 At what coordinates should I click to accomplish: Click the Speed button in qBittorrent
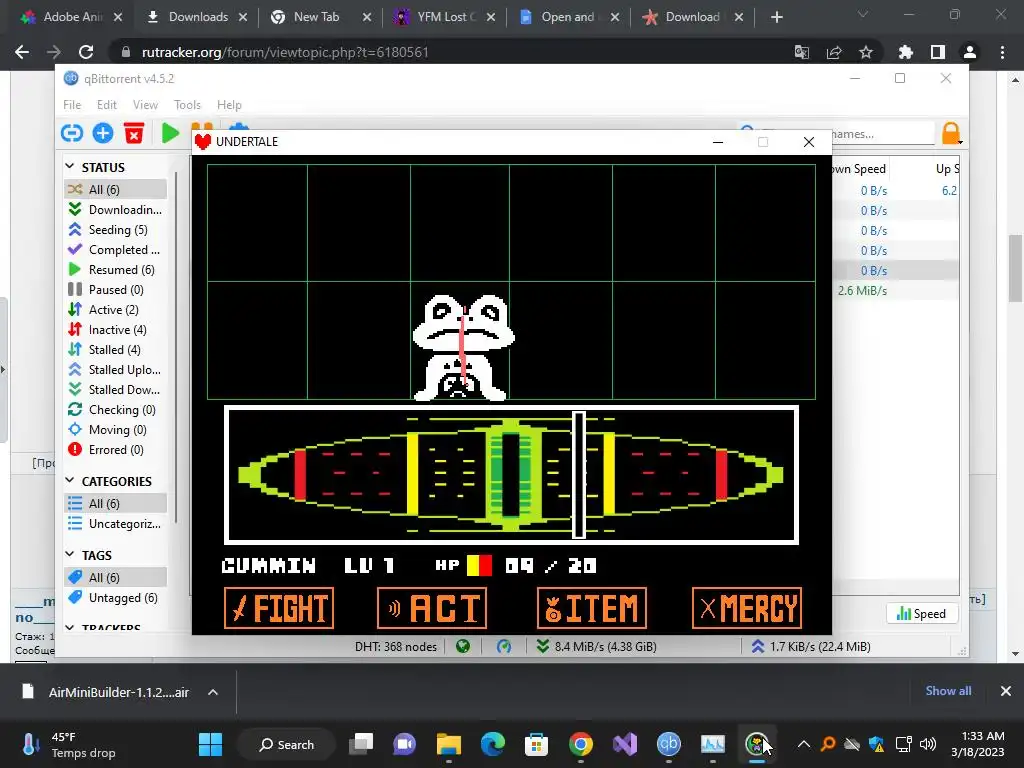point(921,614)
